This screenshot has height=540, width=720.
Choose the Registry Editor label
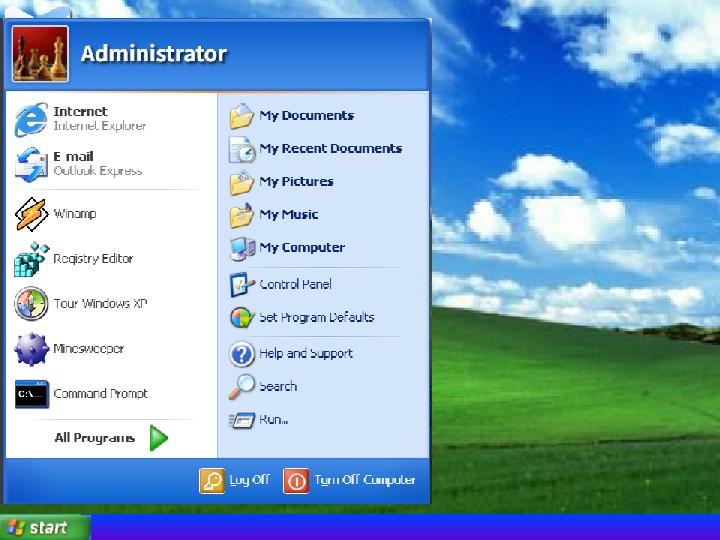(x=93, y=259)
